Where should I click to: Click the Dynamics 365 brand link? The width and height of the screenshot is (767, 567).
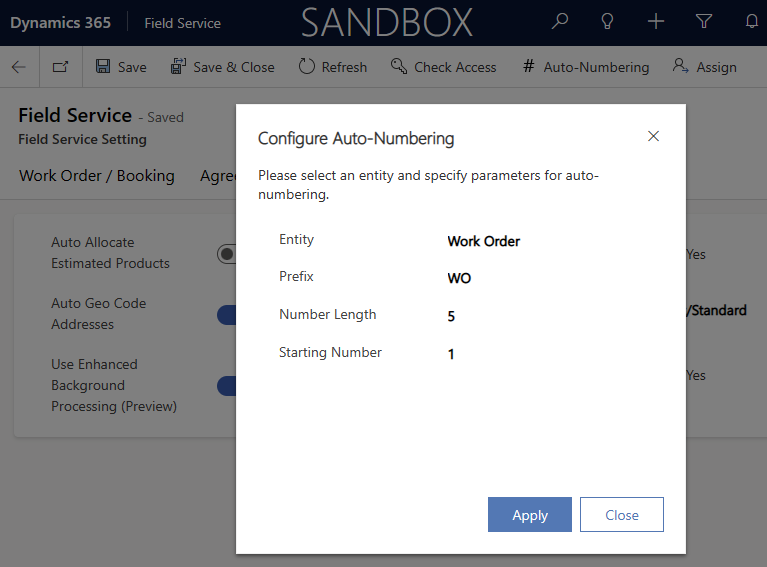[61, 23]
